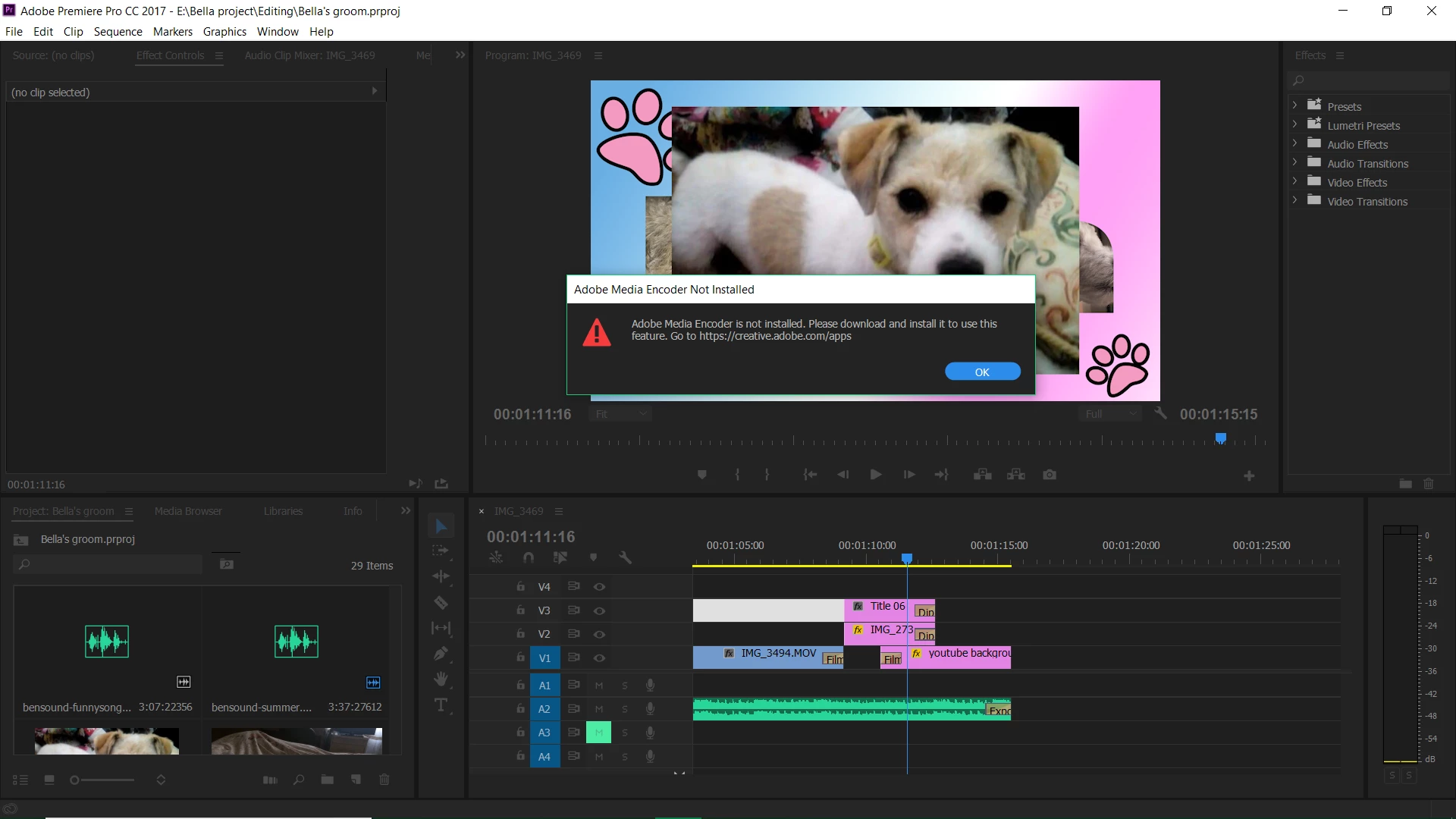Select the Type tool

pos(441,705)
